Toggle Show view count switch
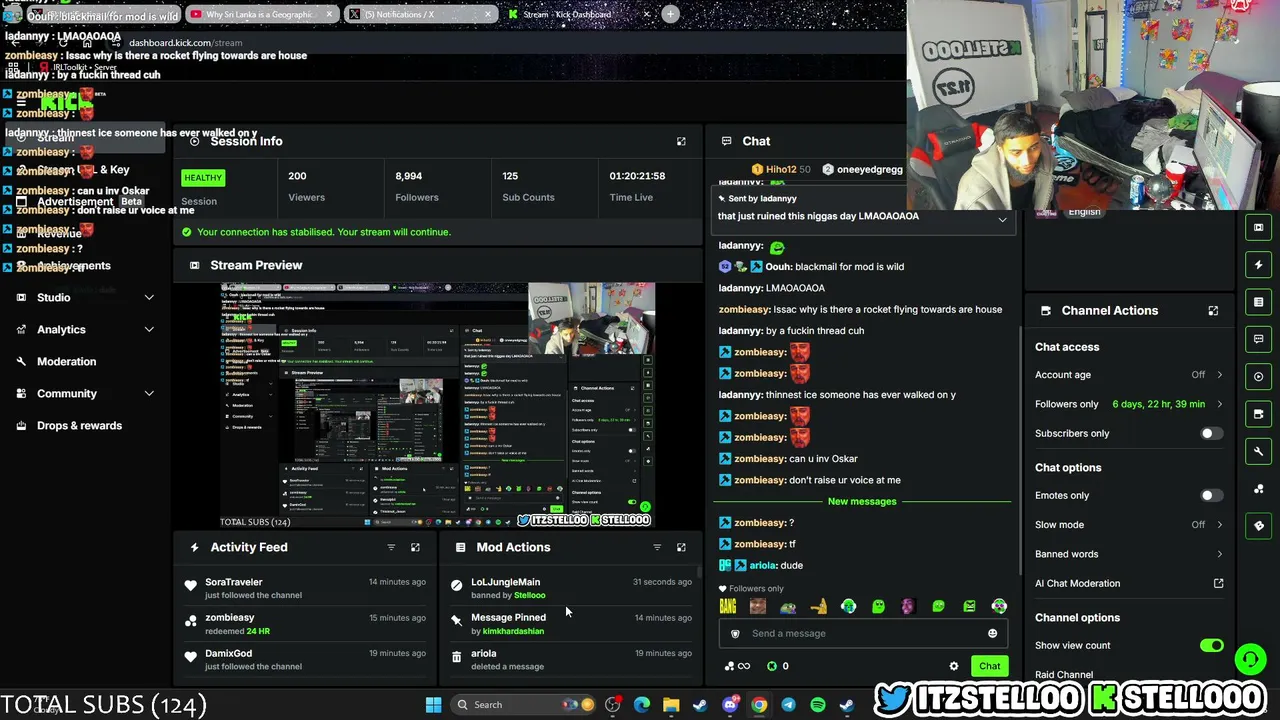This screenshot has width=1280, height=720. pyautogui.click(x=1211, y=646)
